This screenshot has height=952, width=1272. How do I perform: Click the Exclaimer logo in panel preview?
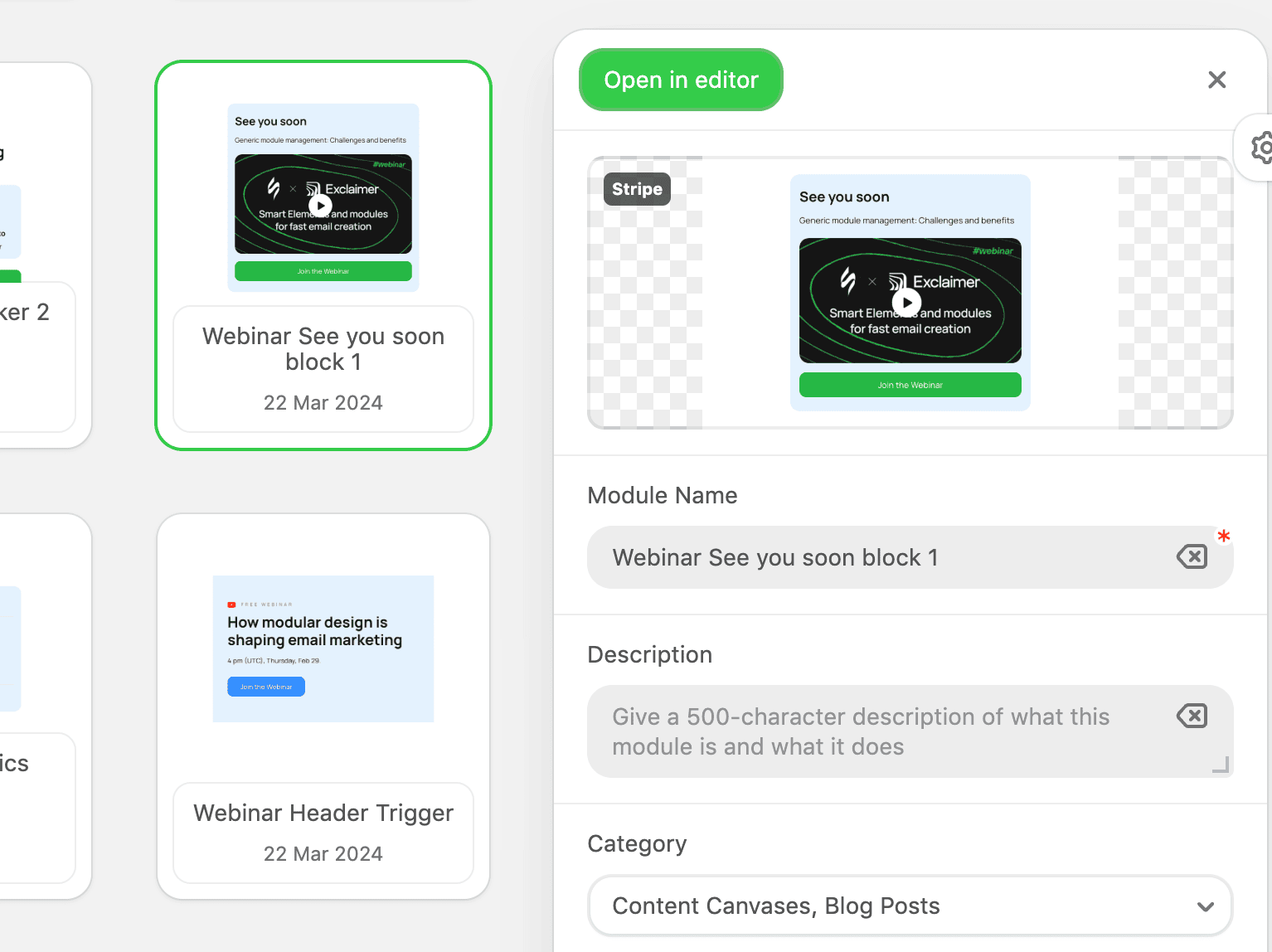[934, 282]
